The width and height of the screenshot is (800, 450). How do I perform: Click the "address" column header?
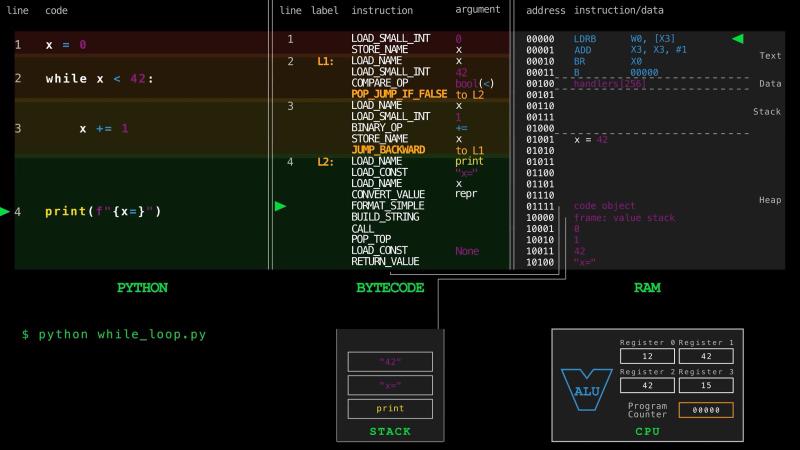pyautogui.click(x=545, y=10)
